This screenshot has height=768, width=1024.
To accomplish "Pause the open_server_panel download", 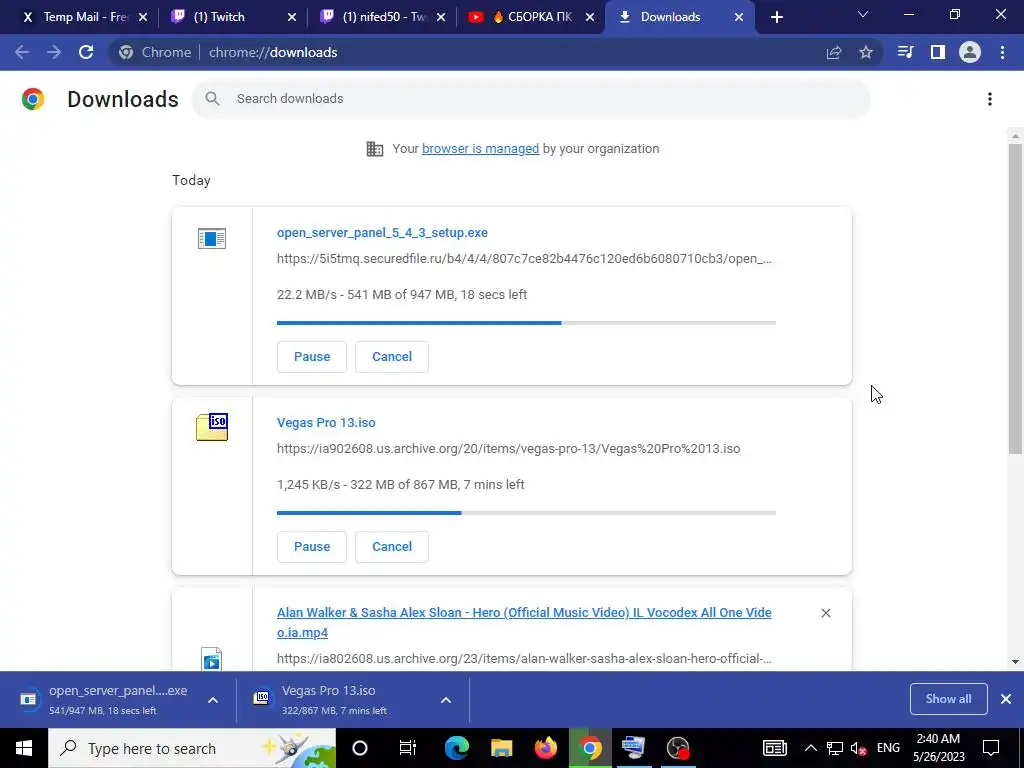I will coord(312,357).
